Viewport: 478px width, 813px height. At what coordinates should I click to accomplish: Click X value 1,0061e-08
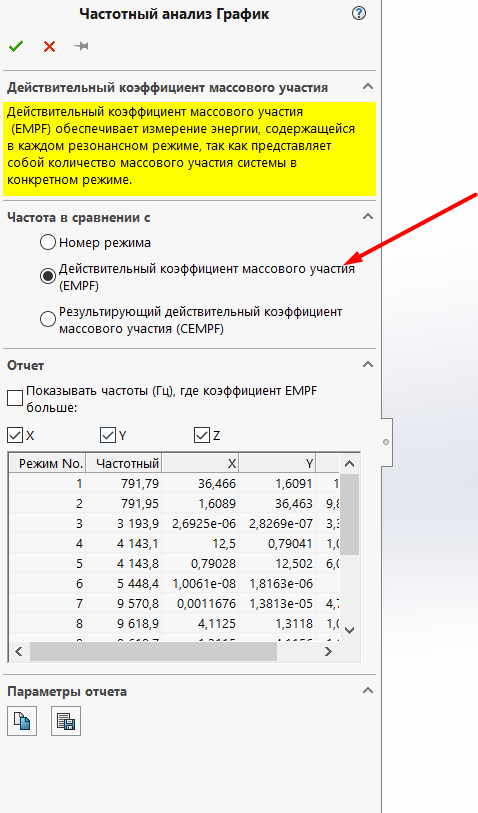click(x=200, y=583)
